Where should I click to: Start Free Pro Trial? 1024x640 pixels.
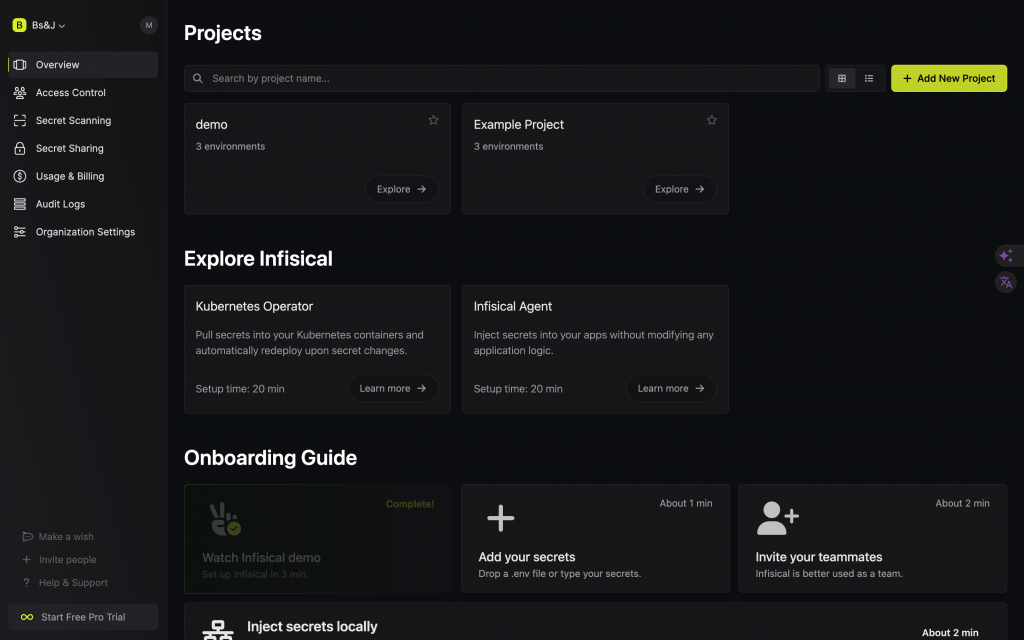tap(83, 617)
